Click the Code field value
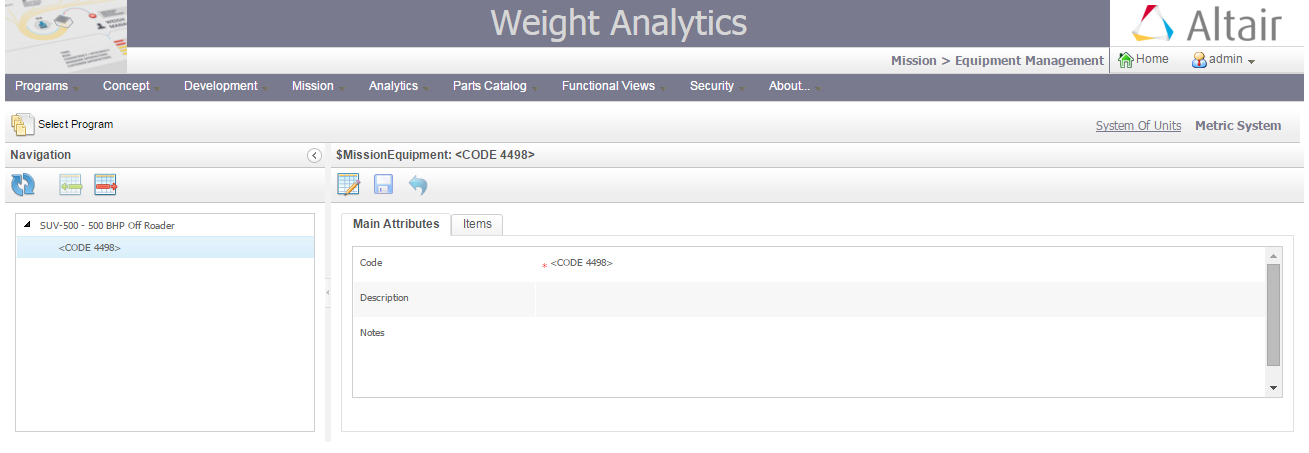Screen dimensions: 1309x453 tap(582, 263)
